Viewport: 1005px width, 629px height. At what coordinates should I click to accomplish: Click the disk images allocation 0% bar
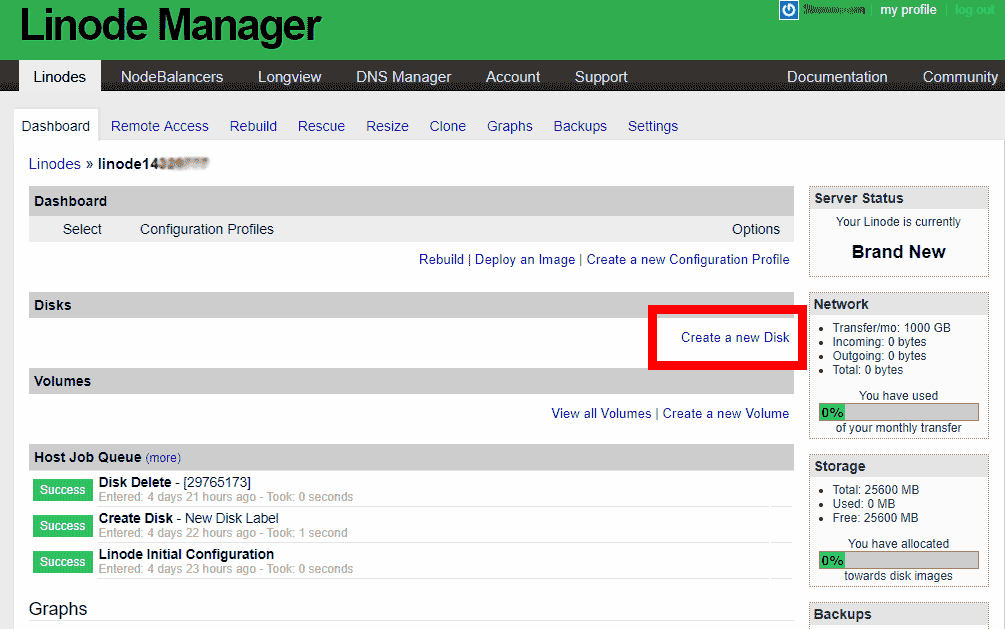(899, 560)
